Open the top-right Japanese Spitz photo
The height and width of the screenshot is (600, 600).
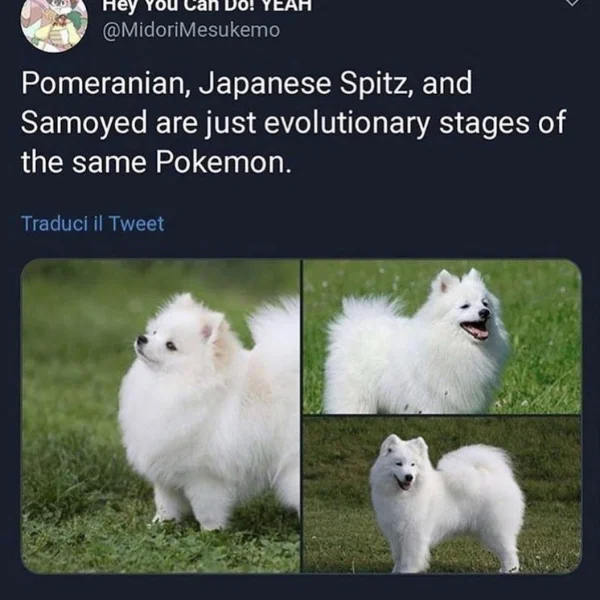pos(442,337)
